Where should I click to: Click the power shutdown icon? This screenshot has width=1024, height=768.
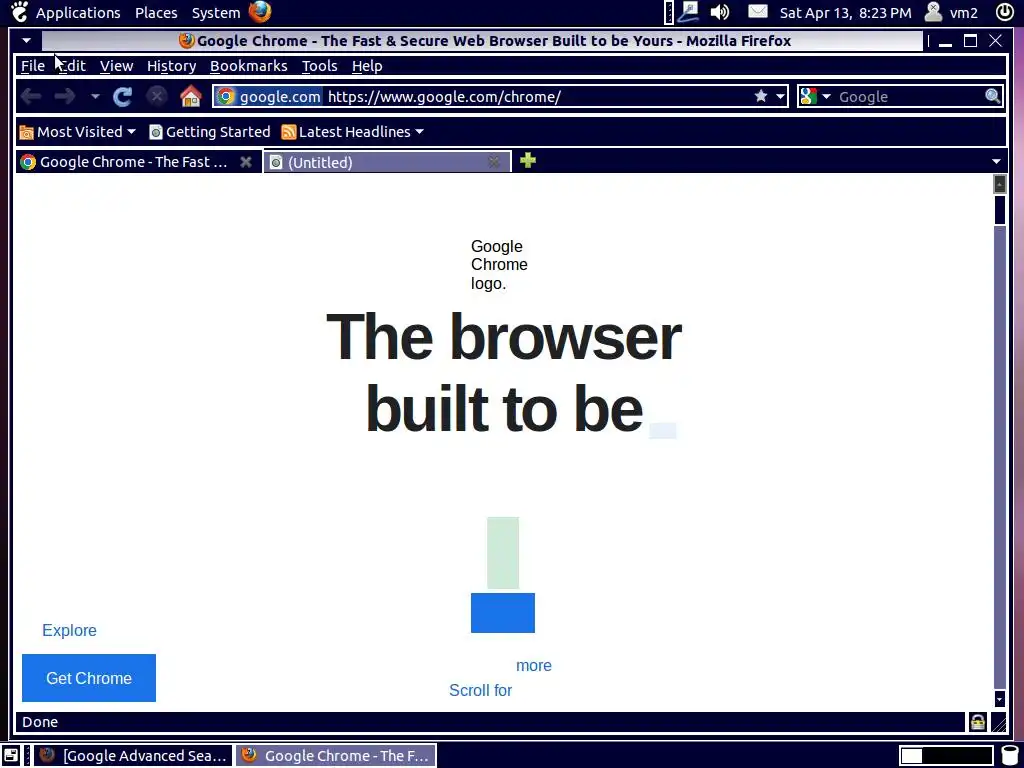[1004, 12]
